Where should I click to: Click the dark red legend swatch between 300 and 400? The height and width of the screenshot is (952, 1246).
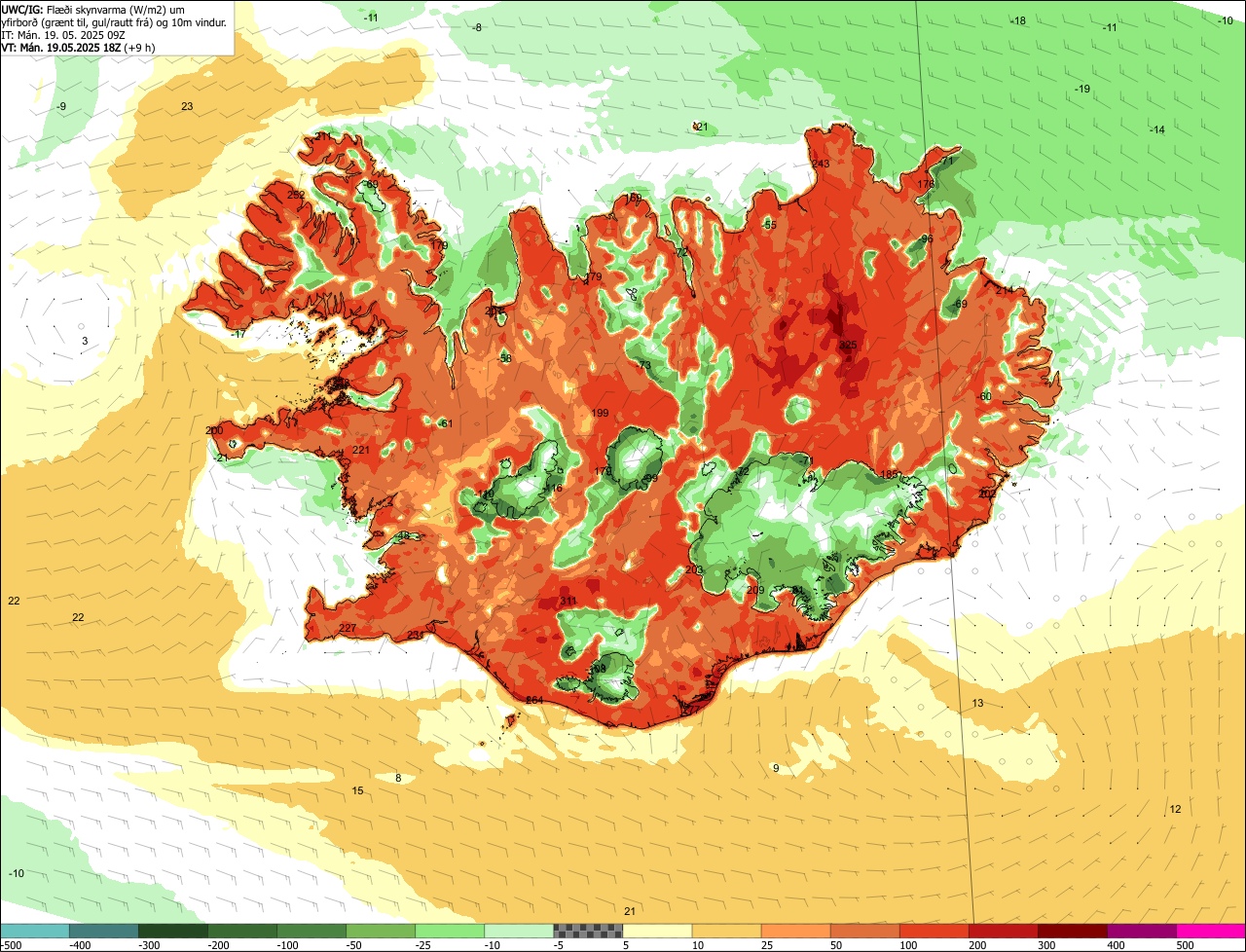point(1073,931)
